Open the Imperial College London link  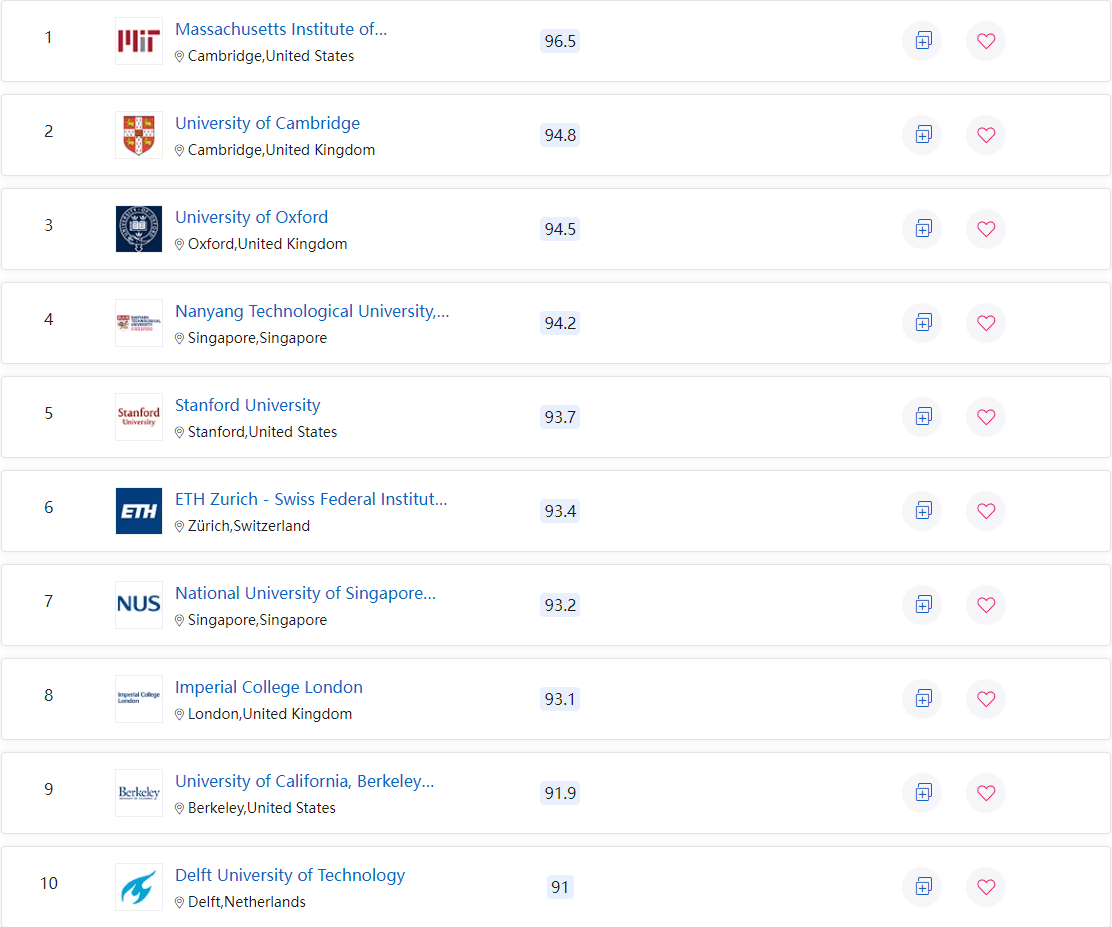point(268,688)
